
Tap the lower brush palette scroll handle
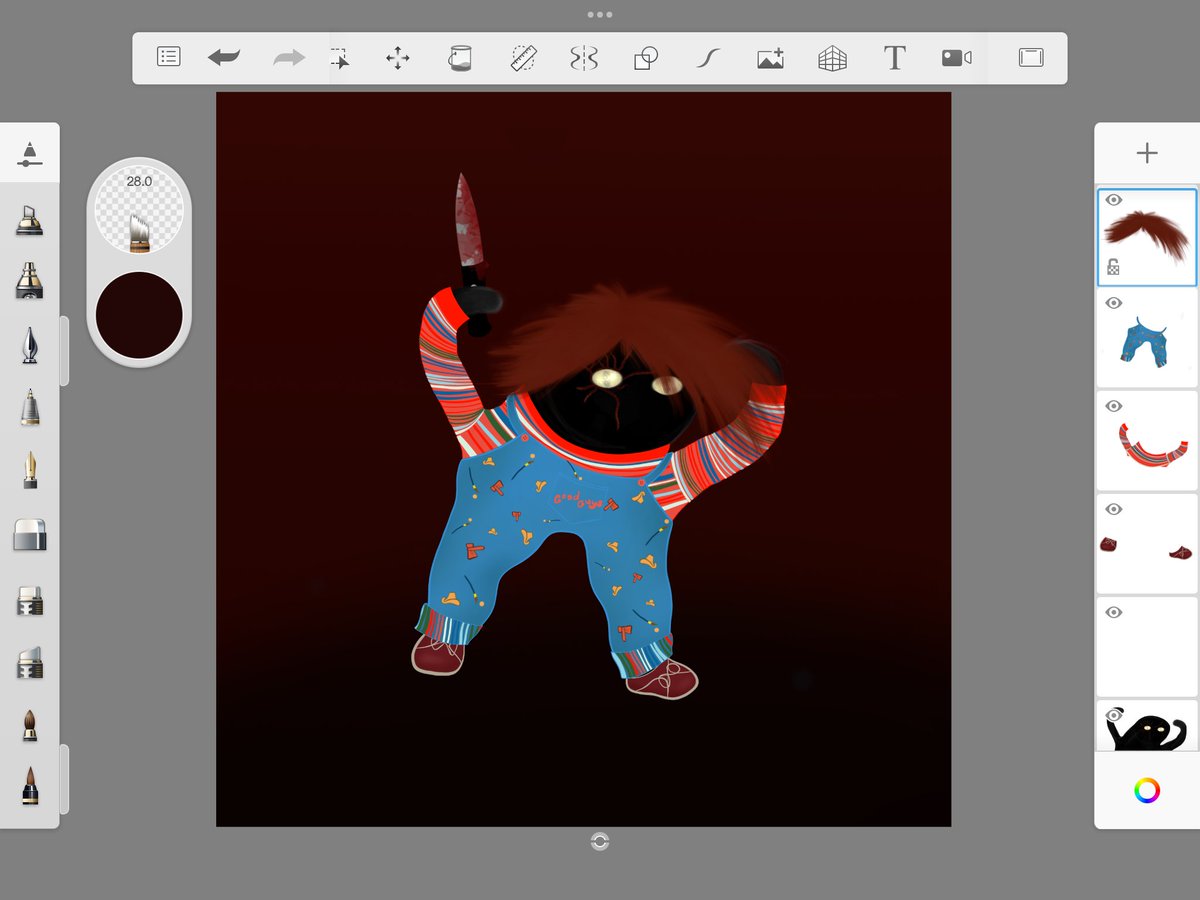pyautogui.click(x=64, y=779)
